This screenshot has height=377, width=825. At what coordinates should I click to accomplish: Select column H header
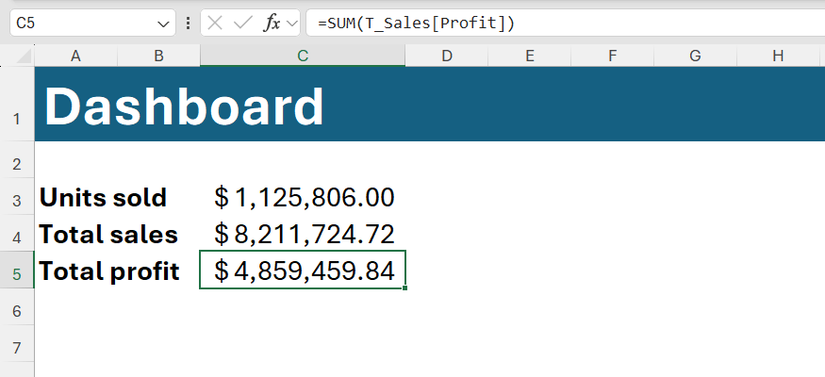point(778,56)
